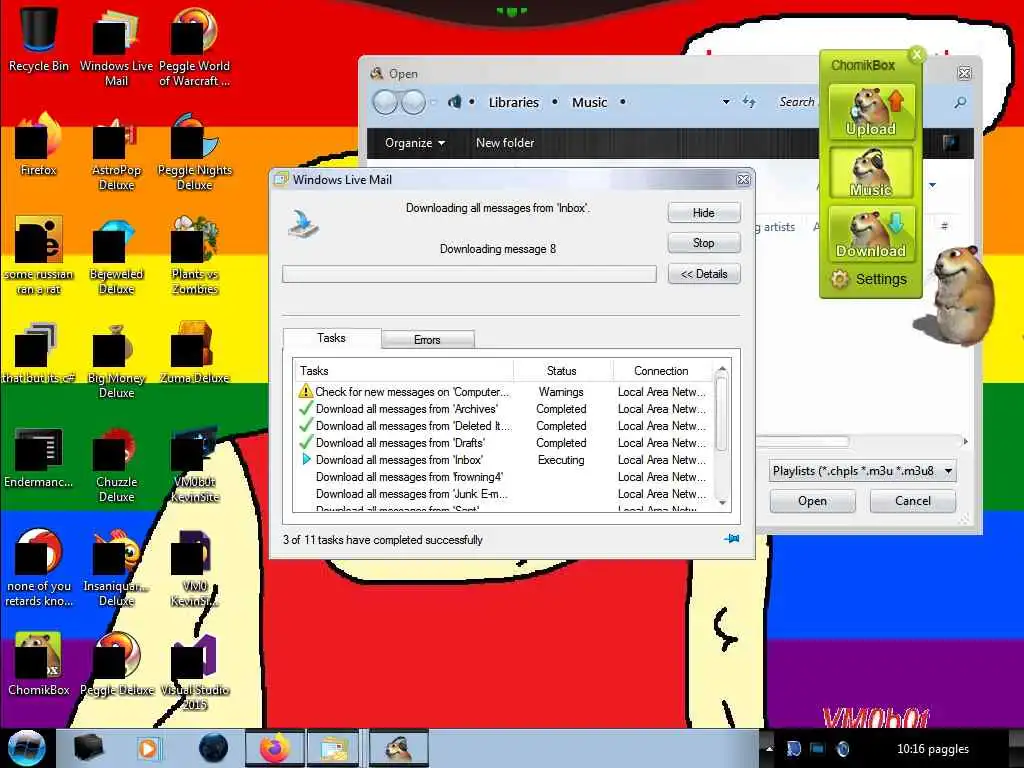The width and height of the screenshot is (1024, 768).
Task: Select Download all messages from 'Inbox' row
Action: [505, 460]
